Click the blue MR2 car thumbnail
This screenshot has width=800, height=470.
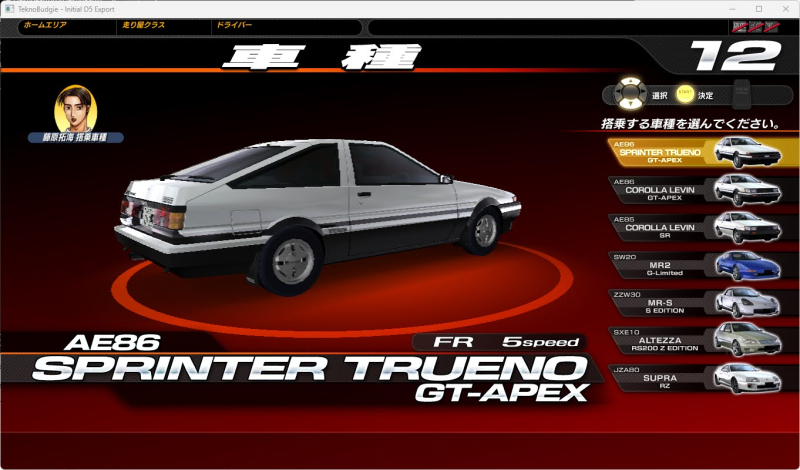tap(747, 265)
